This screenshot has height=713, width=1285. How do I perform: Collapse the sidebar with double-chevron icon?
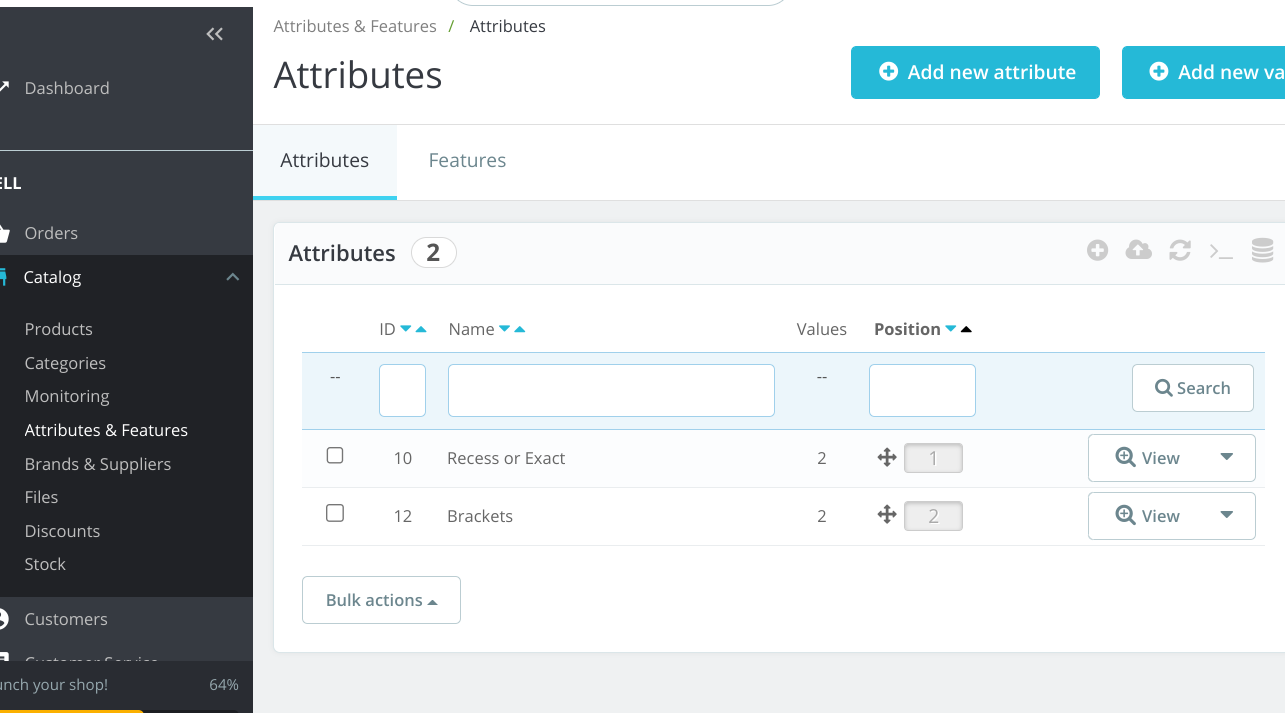point(214,34)
